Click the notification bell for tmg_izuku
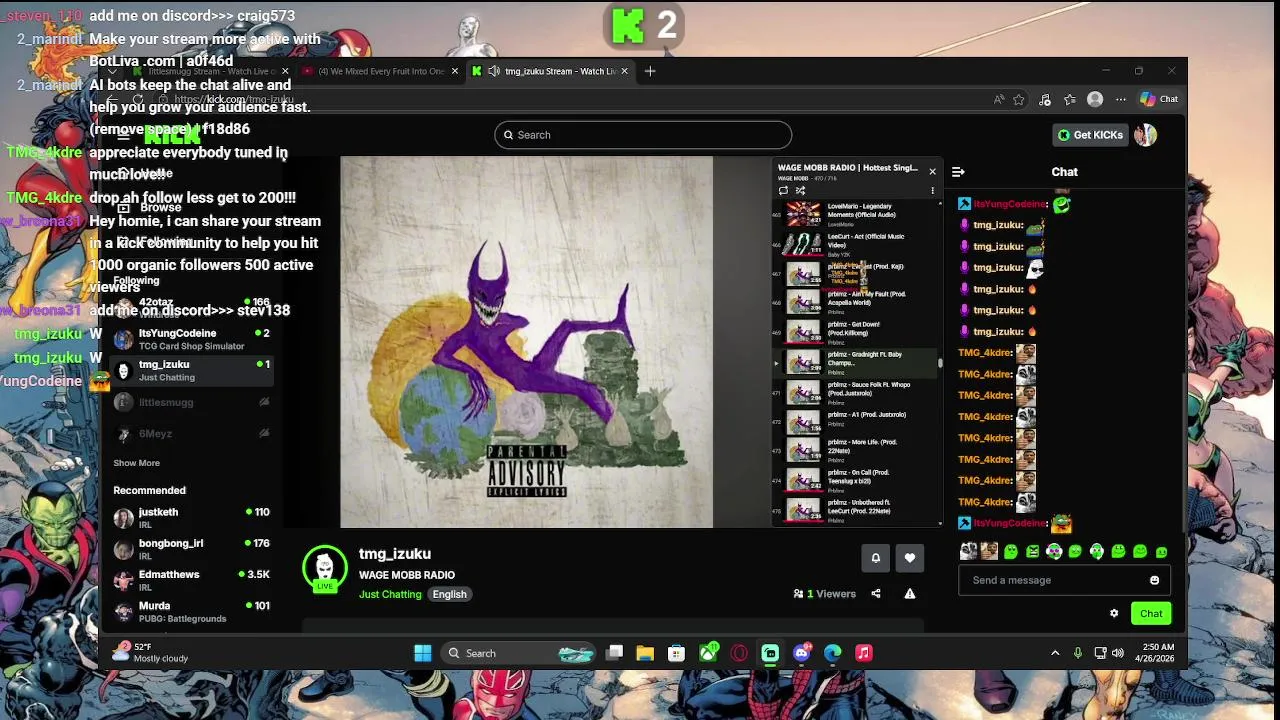This screenshot has height=720, width=1280. coord(875,558)
